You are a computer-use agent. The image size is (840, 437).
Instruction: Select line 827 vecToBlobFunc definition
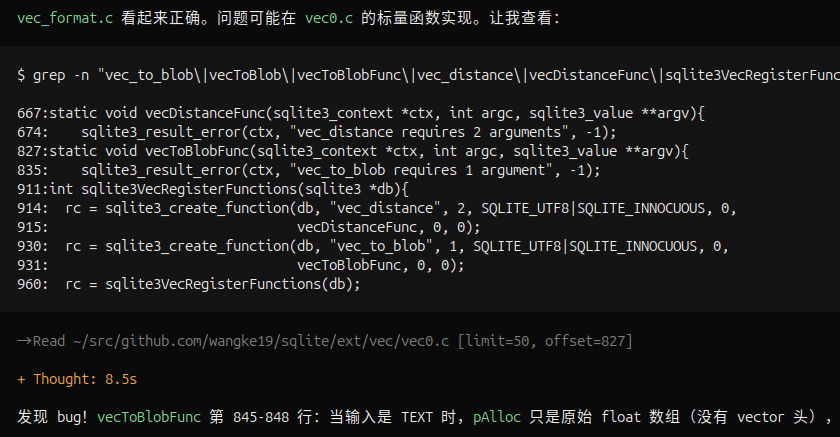(x=353, y=151)
